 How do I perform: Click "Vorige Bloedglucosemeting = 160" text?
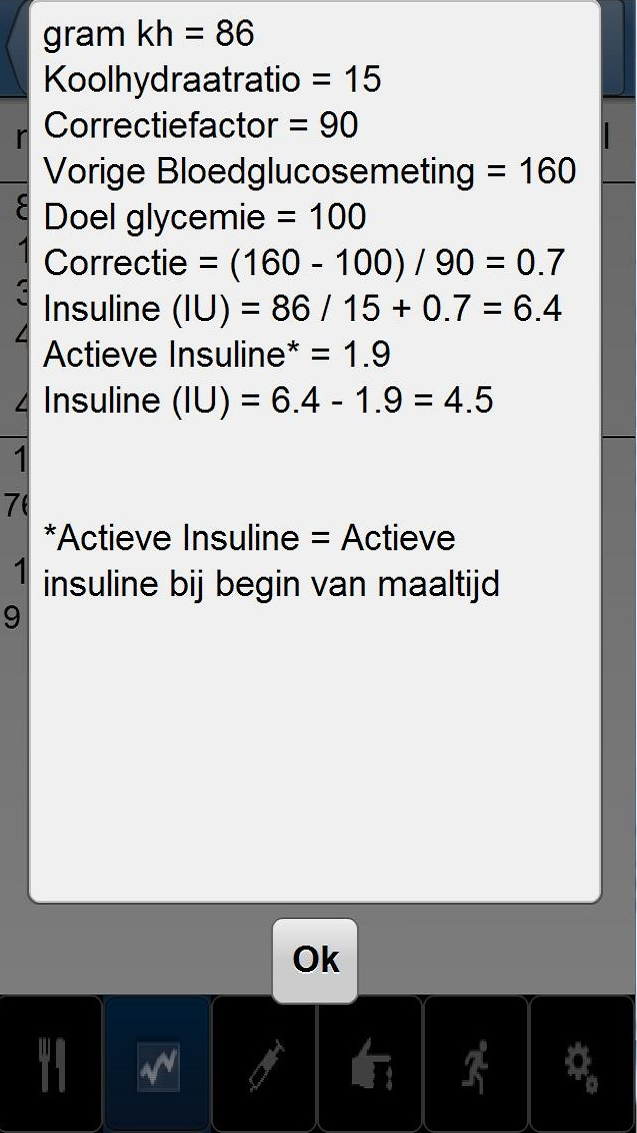coord(309,171)
